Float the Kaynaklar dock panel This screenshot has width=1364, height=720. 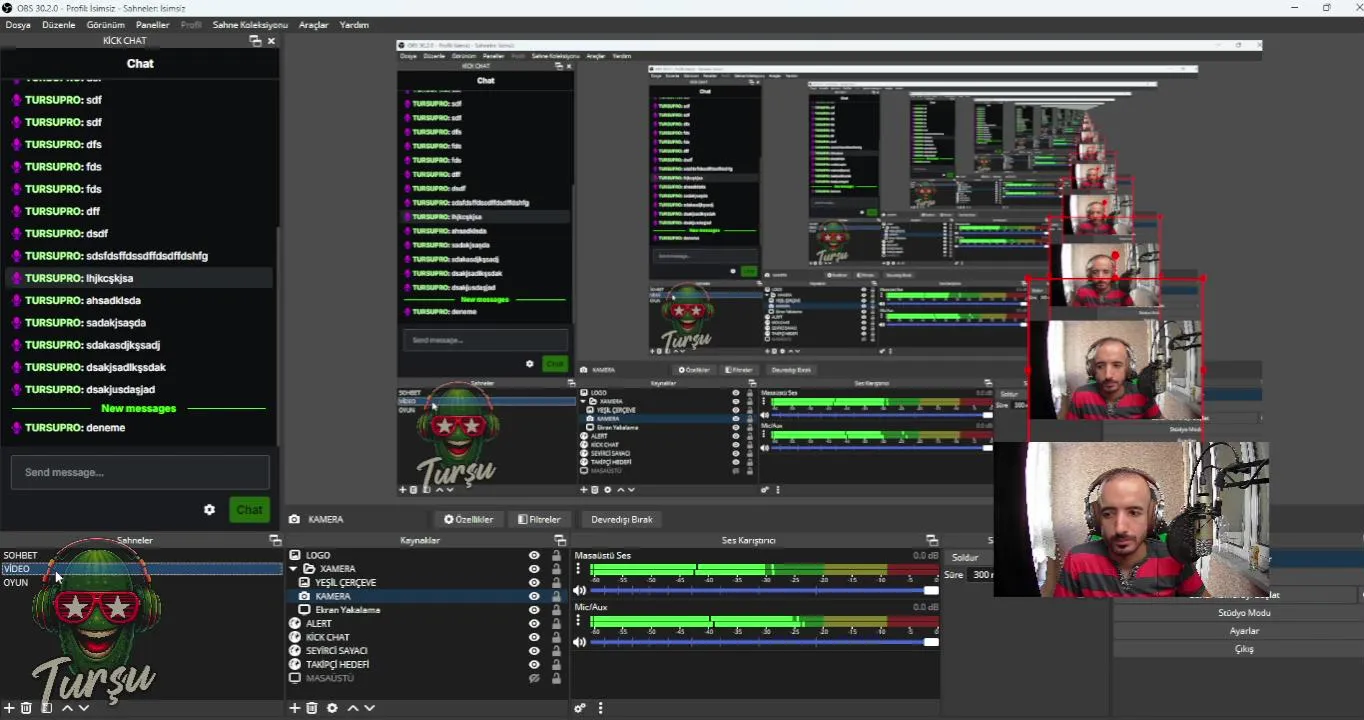coord(560,540)
